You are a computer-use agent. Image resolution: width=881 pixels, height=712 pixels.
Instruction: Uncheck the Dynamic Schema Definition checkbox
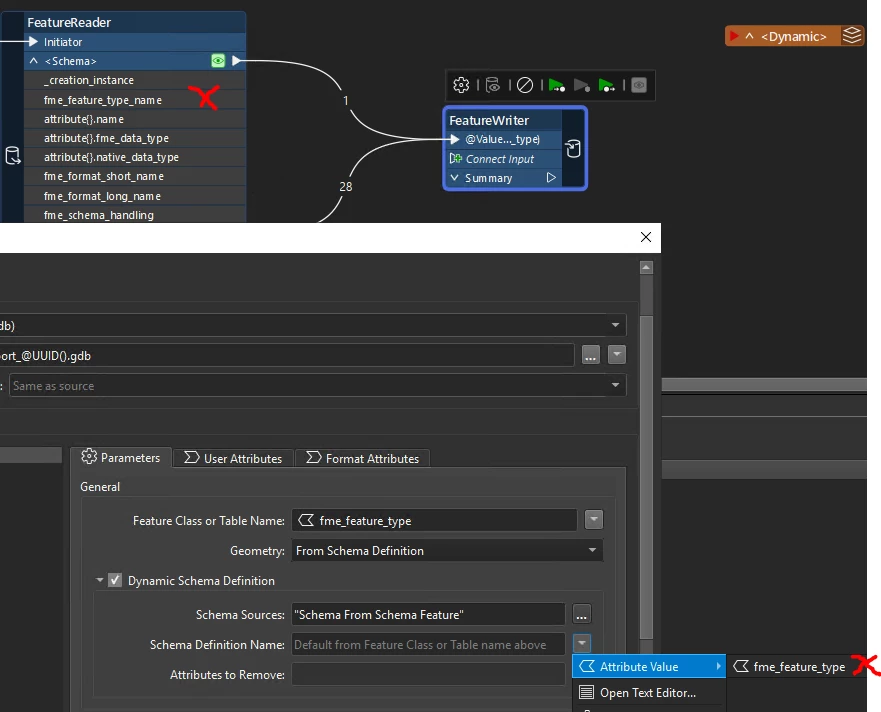tap(115, 580)
